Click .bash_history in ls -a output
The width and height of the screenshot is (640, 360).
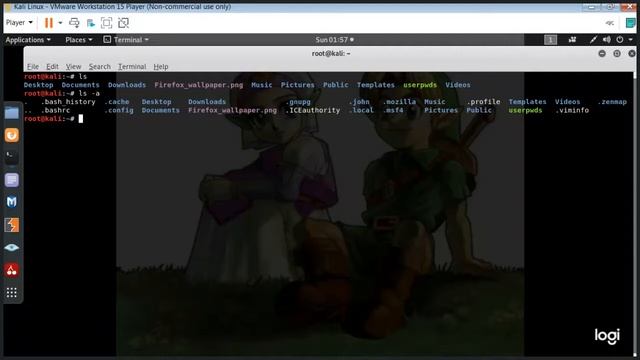[x=68, y=102]
